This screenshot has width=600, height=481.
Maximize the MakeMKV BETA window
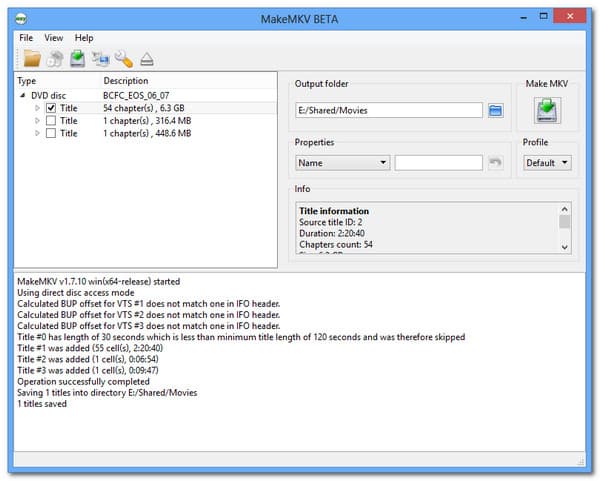point(543,16)
